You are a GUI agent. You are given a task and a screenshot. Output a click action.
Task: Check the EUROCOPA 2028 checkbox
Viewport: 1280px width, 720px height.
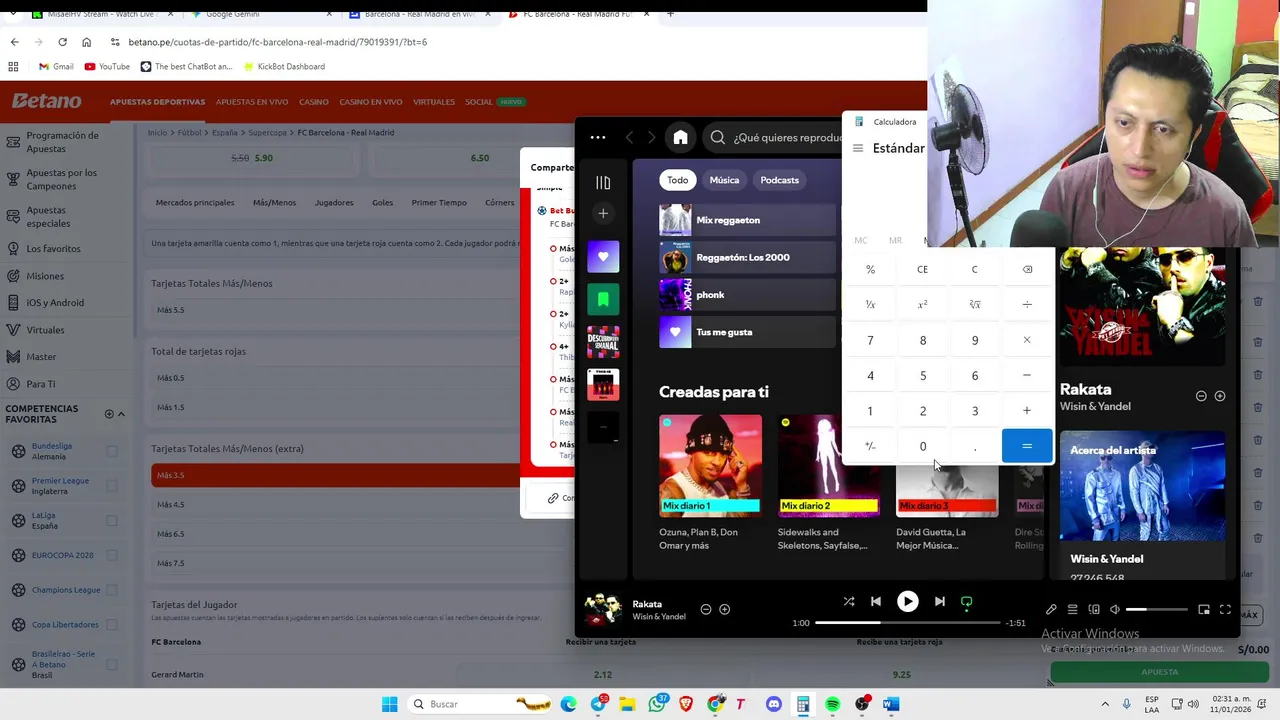tap(112, 555)
